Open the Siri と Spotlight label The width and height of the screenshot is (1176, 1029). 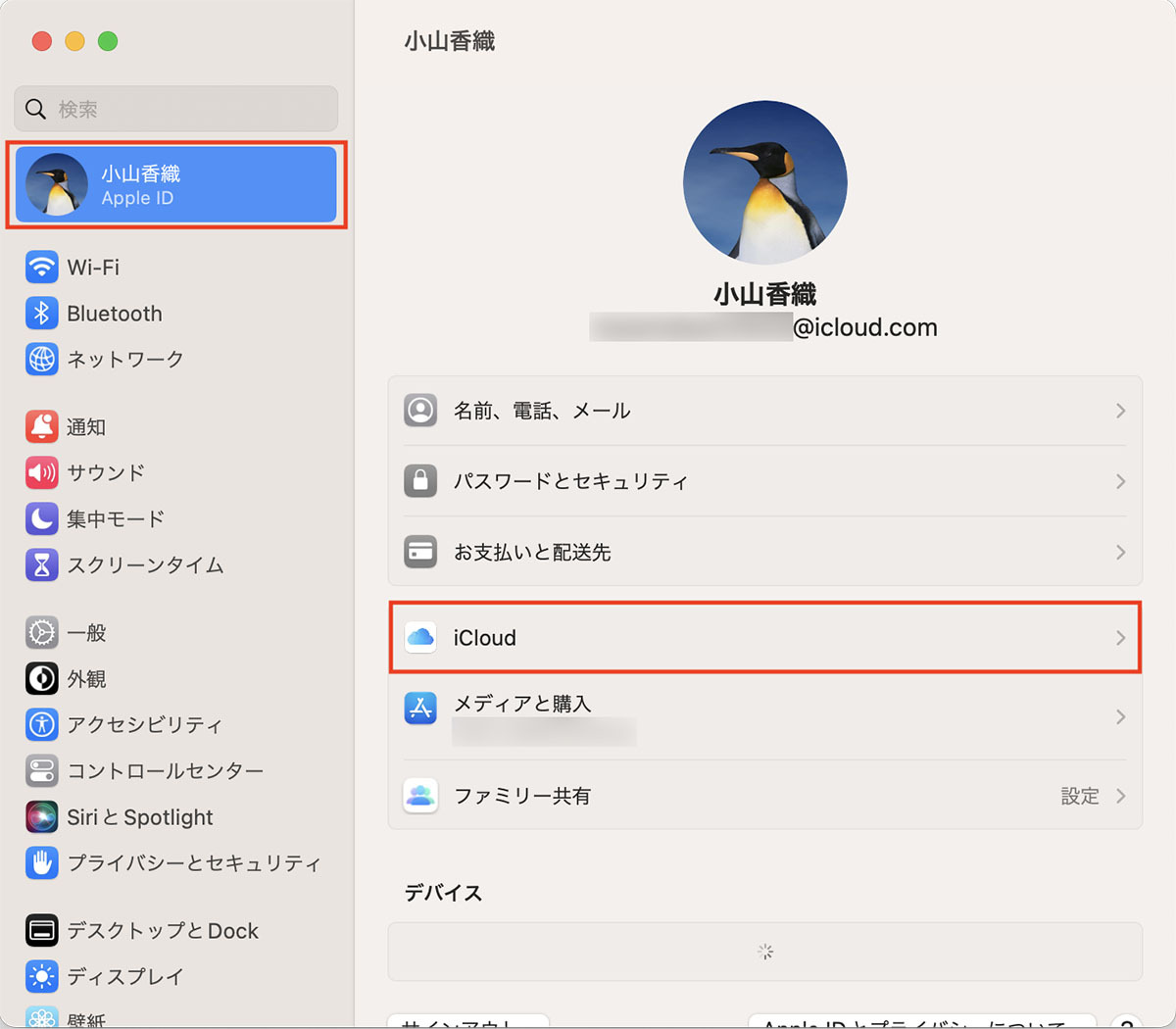[x=140, y=816]
